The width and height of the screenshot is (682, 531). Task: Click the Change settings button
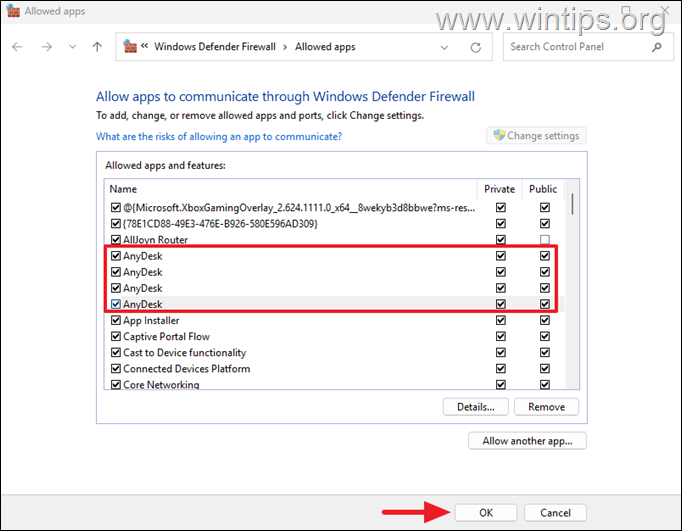[x=536, y=136]
